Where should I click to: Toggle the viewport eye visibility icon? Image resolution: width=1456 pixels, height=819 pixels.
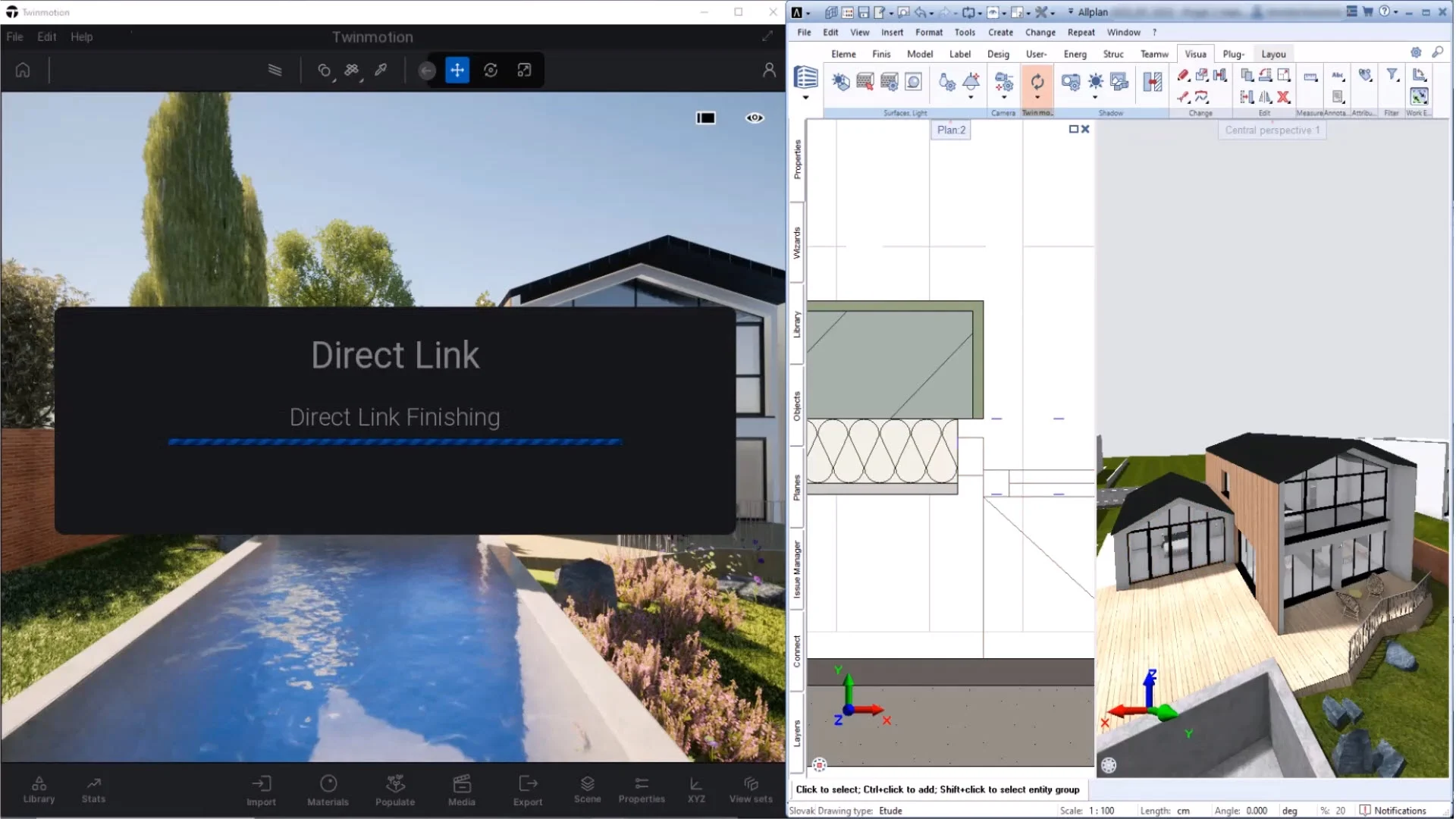pos(755,118)
